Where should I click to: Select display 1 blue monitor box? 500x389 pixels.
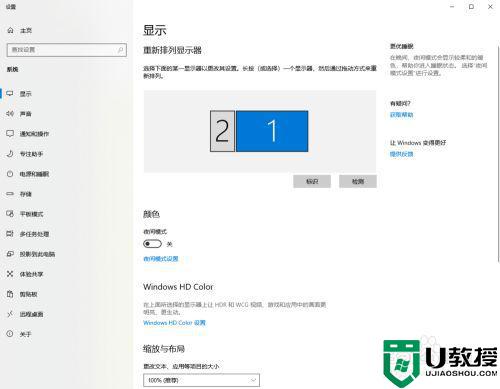pos(272,131)
